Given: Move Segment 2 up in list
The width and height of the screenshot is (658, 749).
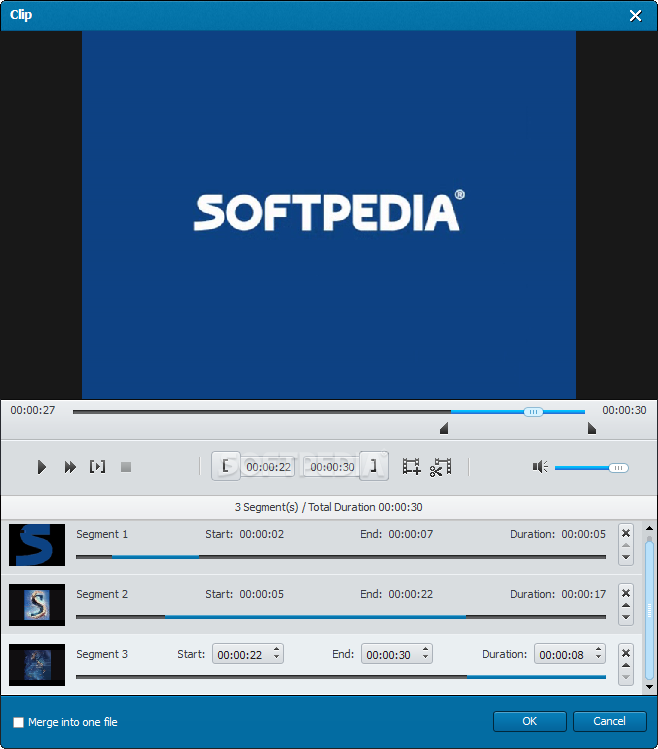Looking at the screenshot, I should pos(626,605).
